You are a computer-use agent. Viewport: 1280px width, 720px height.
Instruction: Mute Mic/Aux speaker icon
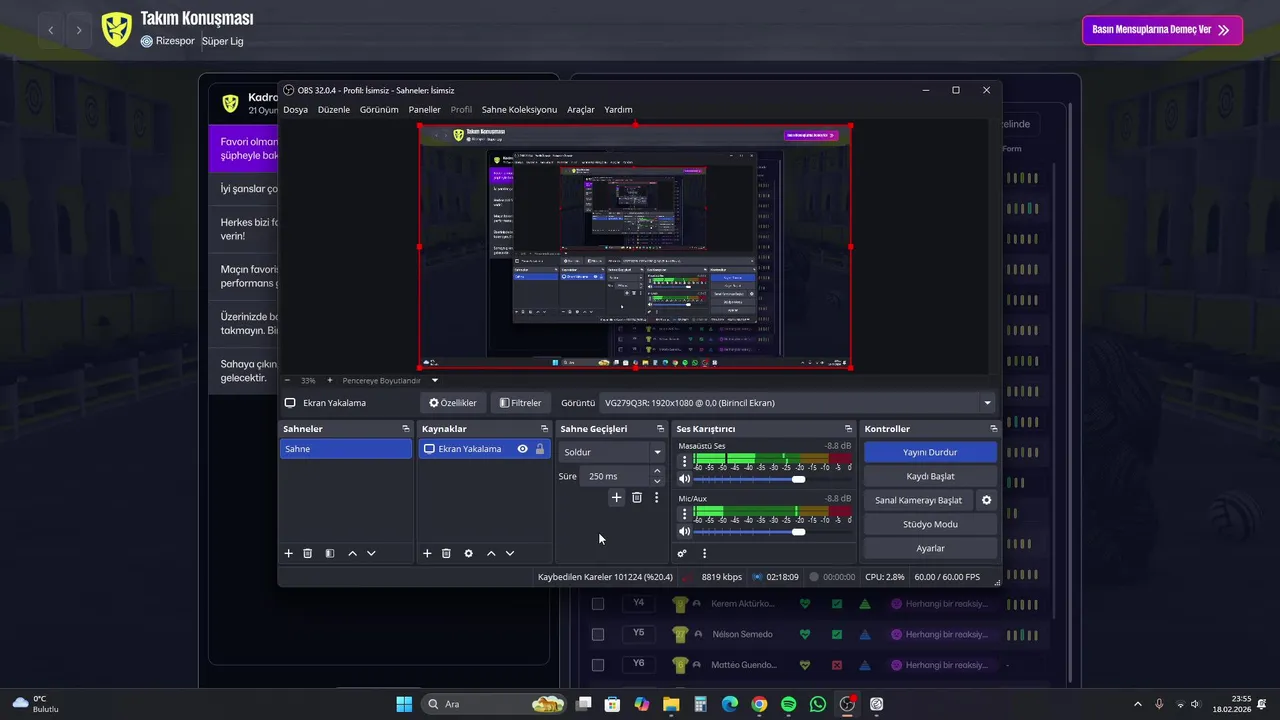click(685, 531)
